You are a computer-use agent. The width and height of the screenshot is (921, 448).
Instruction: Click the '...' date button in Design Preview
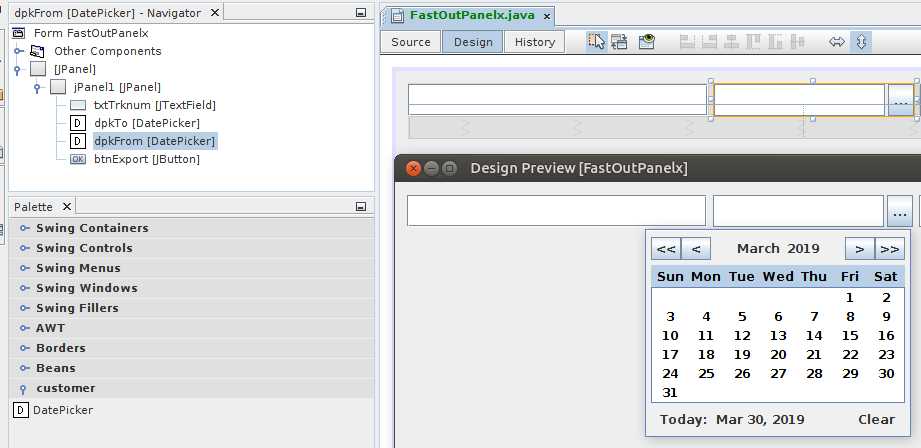900,211
